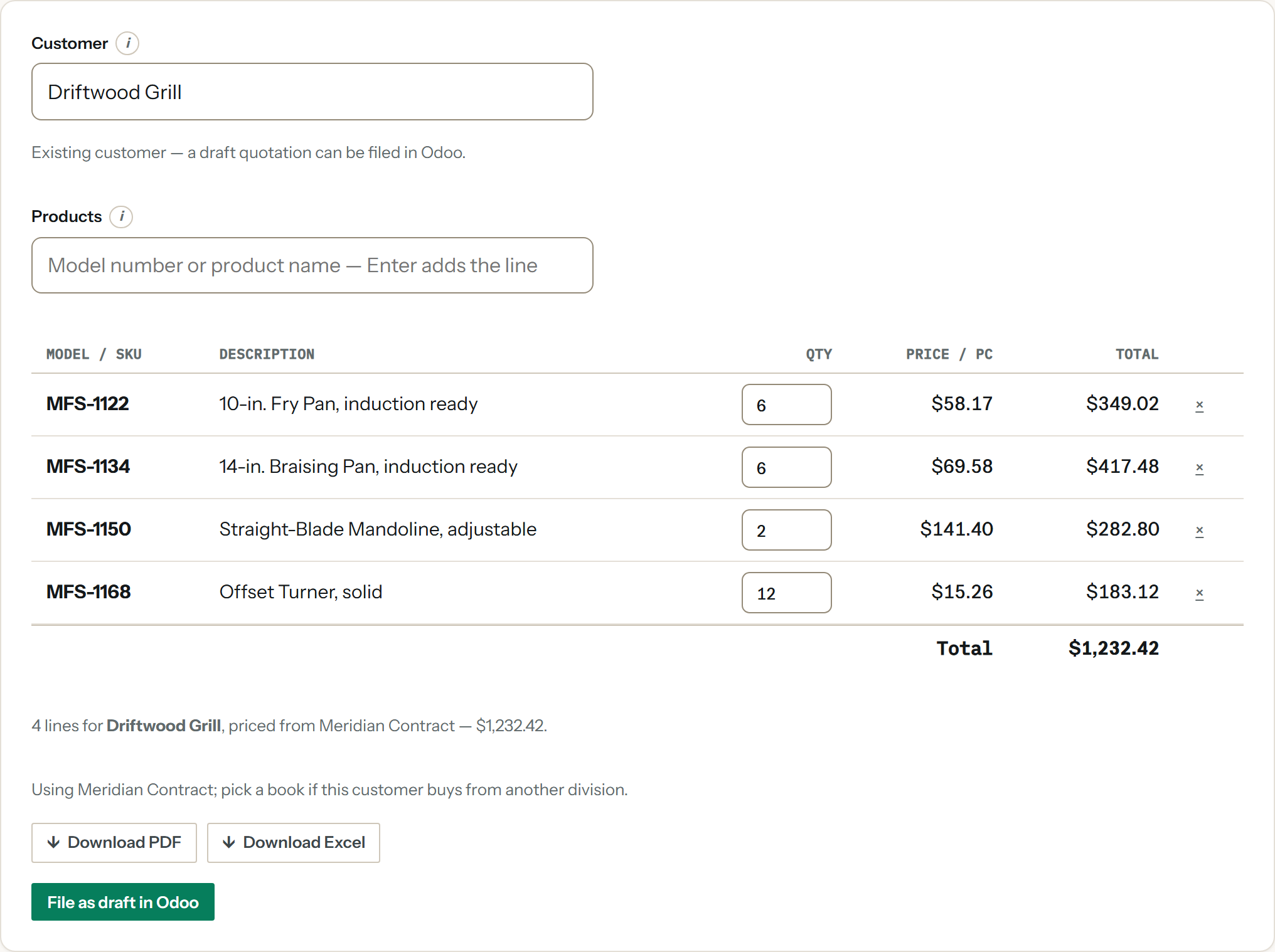The image size is (1275, 952).
Task: Click the $282.80 line total
Action: point(1123,529)
